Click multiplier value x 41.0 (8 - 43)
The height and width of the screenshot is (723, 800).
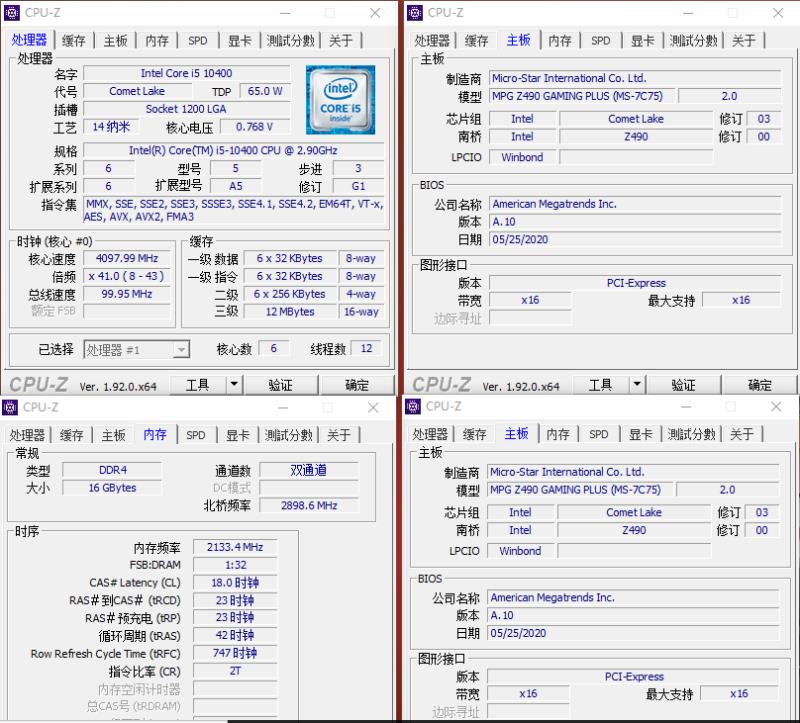coord(127,276)
